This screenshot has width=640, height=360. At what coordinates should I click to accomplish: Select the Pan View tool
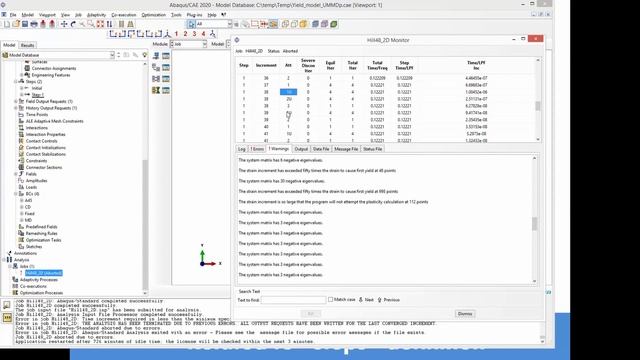[x=64, y=24]
